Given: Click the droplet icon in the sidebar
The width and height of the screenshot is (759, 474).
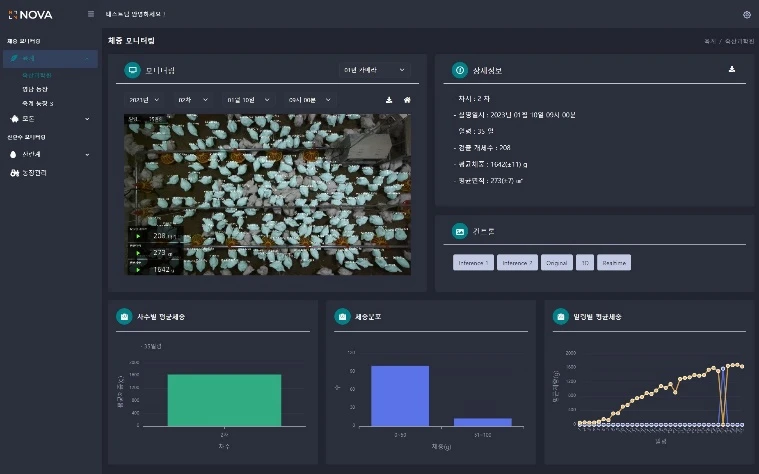Looking at the screenshot, I should click(13, 154).
